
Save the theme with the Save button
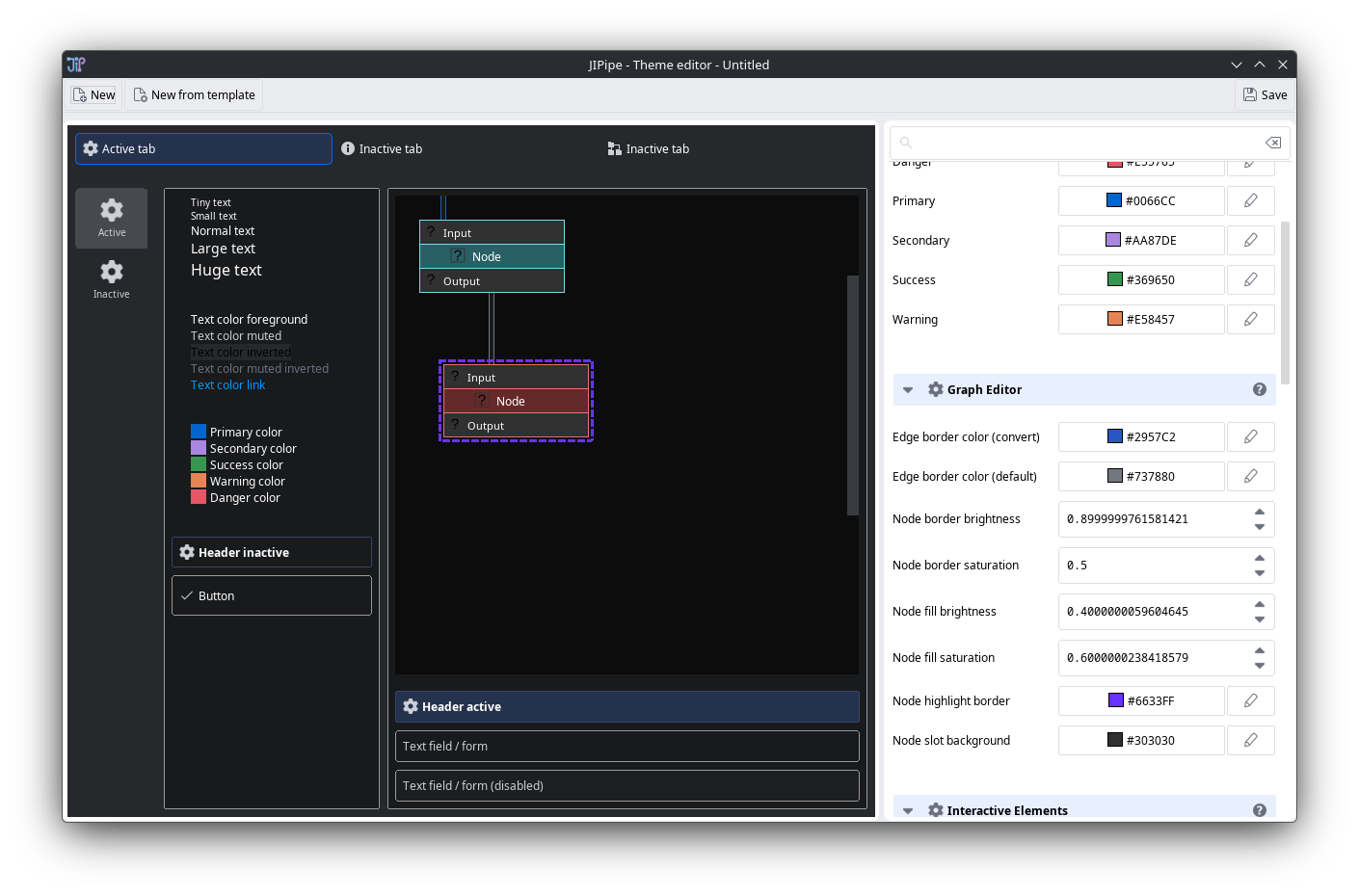click(x=1265, y=94)
